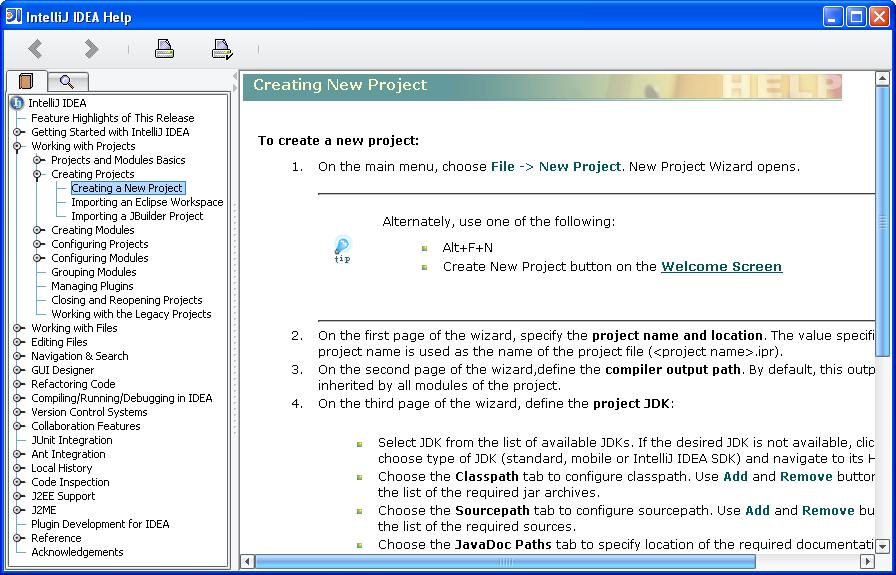Switch to the Table of Contents tab
This screenshot has height=575, width=896.
(x=26, y=81)
